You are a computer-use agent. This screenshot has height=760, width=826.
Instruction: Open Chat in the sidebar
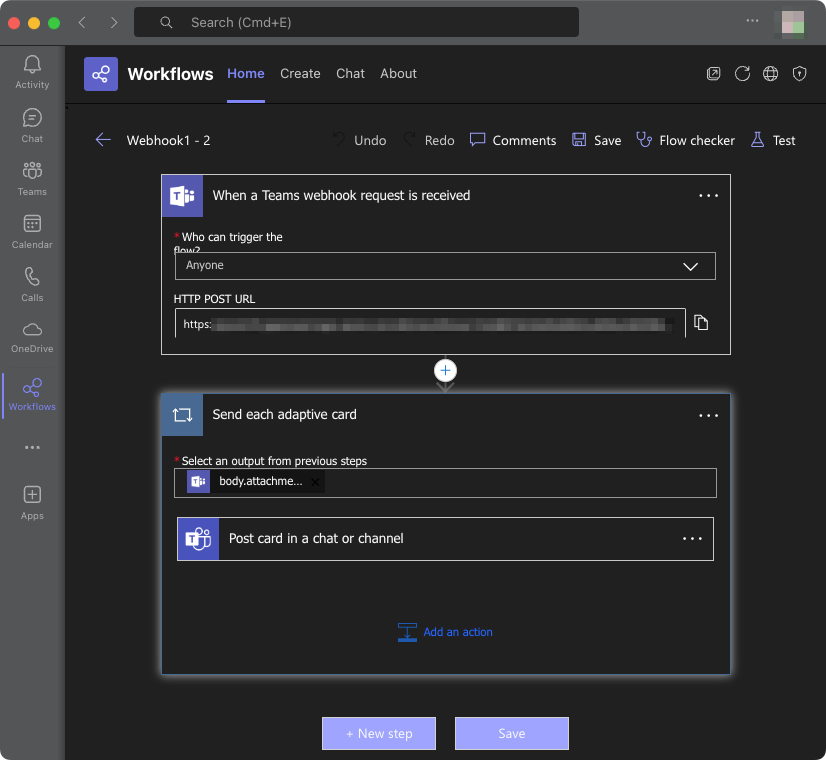tap(32, 125)
